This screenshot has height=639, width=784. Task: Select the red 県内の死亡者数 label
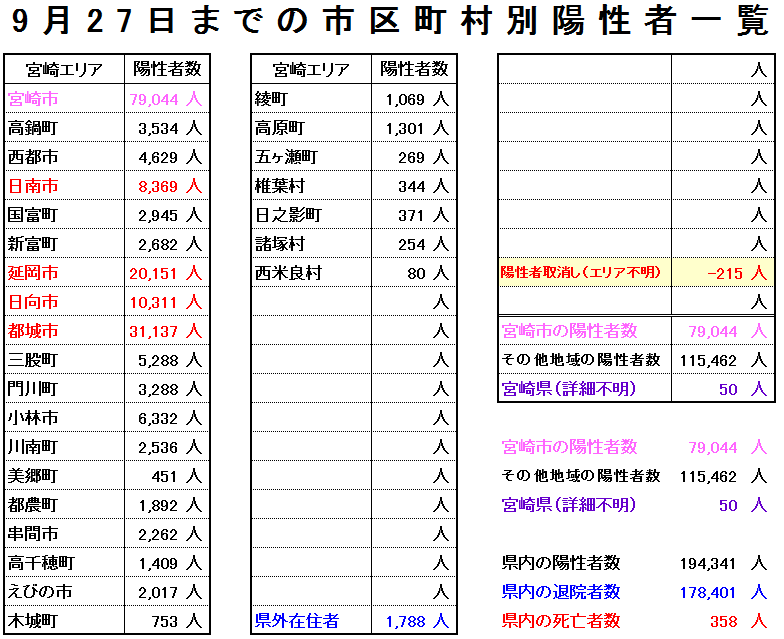coord(561,621)
